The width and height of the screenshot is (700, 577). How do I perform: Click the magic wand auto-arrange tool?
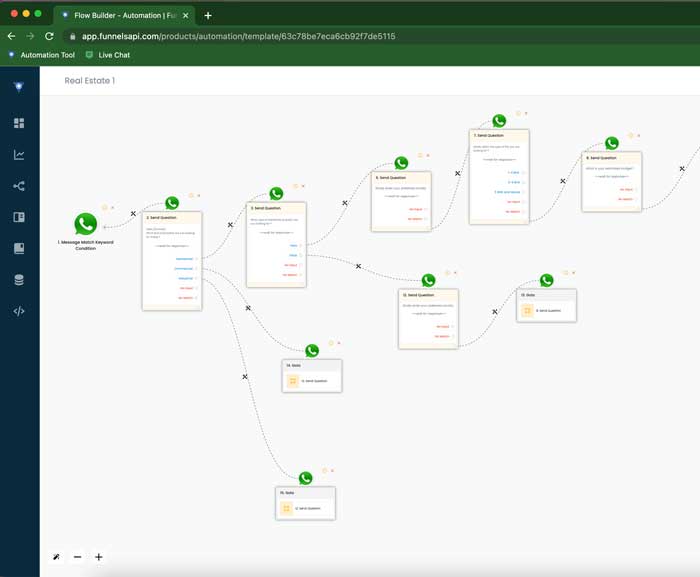(x=57, y=557)
